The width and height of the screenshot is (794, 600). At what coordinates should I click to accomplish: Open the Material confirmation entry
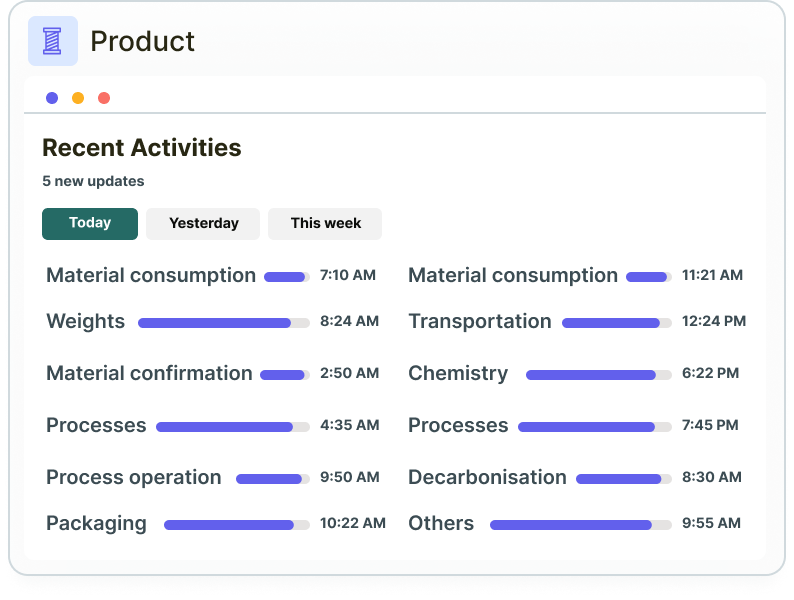(x=149, y=373)
